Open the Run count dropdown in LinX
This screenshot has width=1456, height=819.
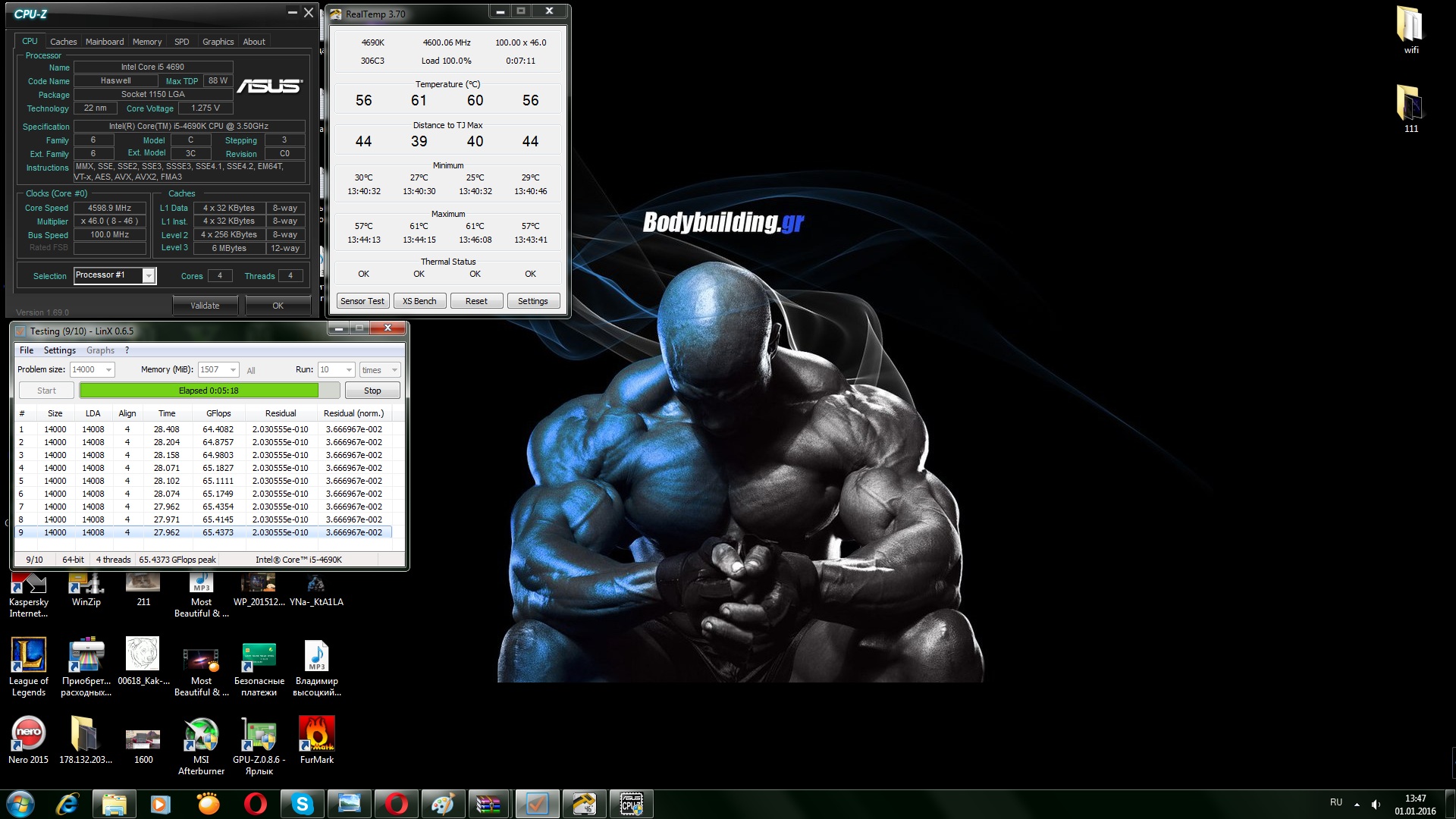(x=349, y=370)
